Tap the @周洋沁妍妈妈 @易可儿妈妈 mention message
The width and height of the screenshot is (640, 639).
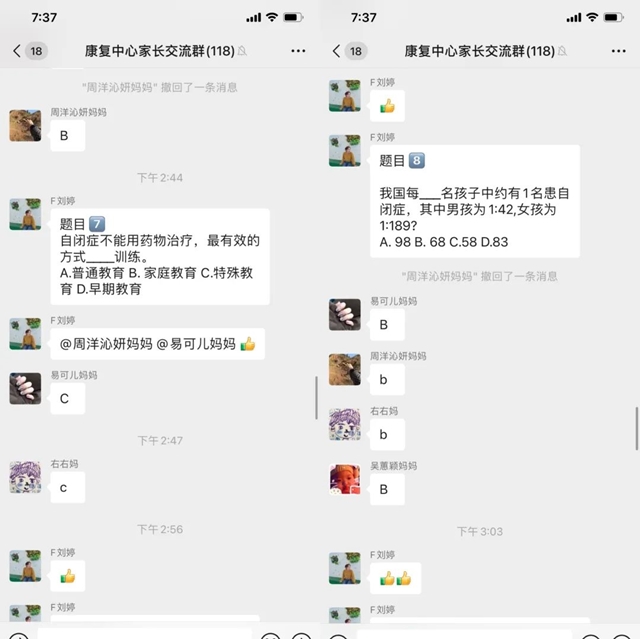point(158,344)
